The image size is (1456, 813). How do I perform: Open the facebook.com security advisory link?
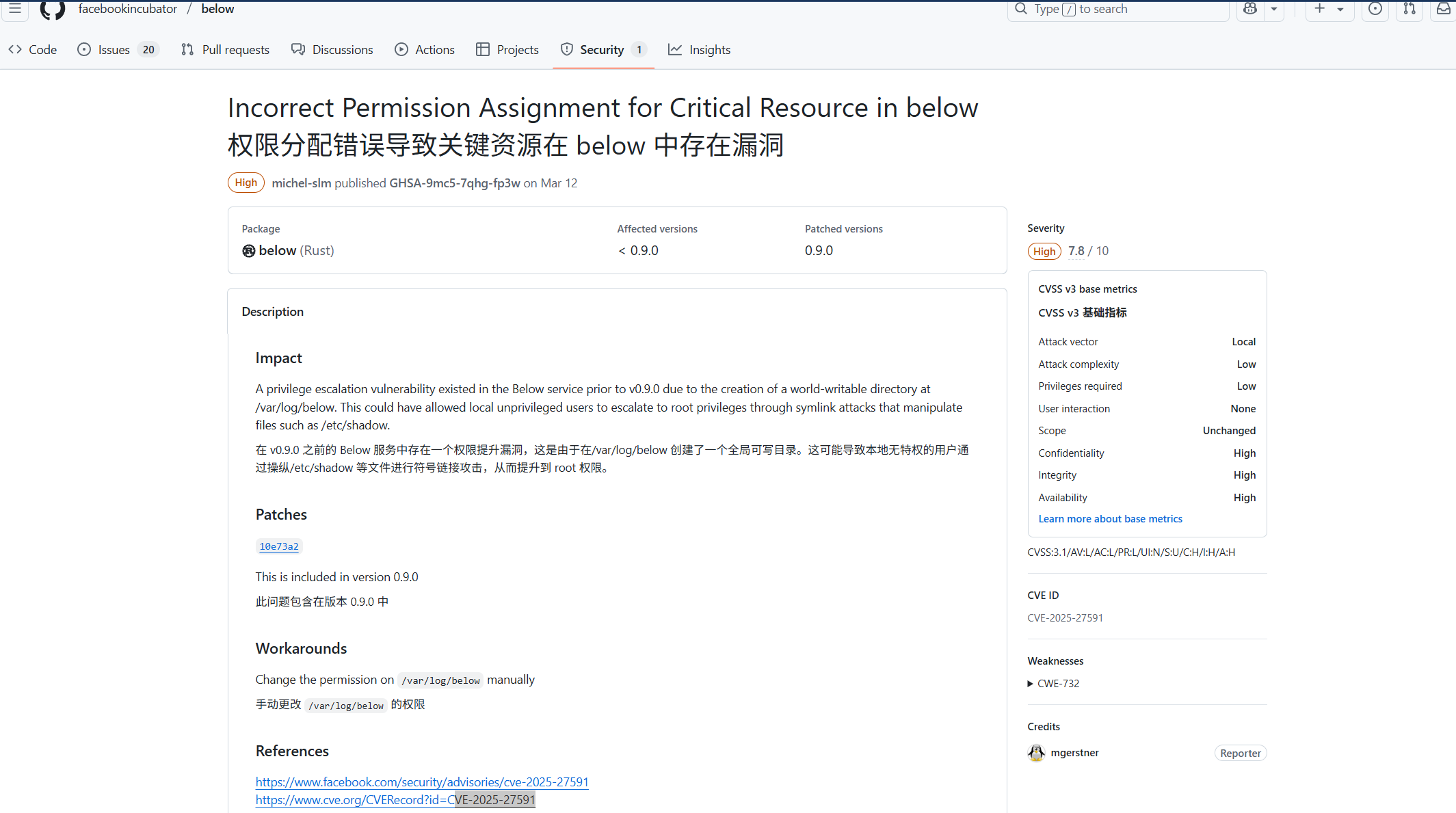tap(422, 782)
